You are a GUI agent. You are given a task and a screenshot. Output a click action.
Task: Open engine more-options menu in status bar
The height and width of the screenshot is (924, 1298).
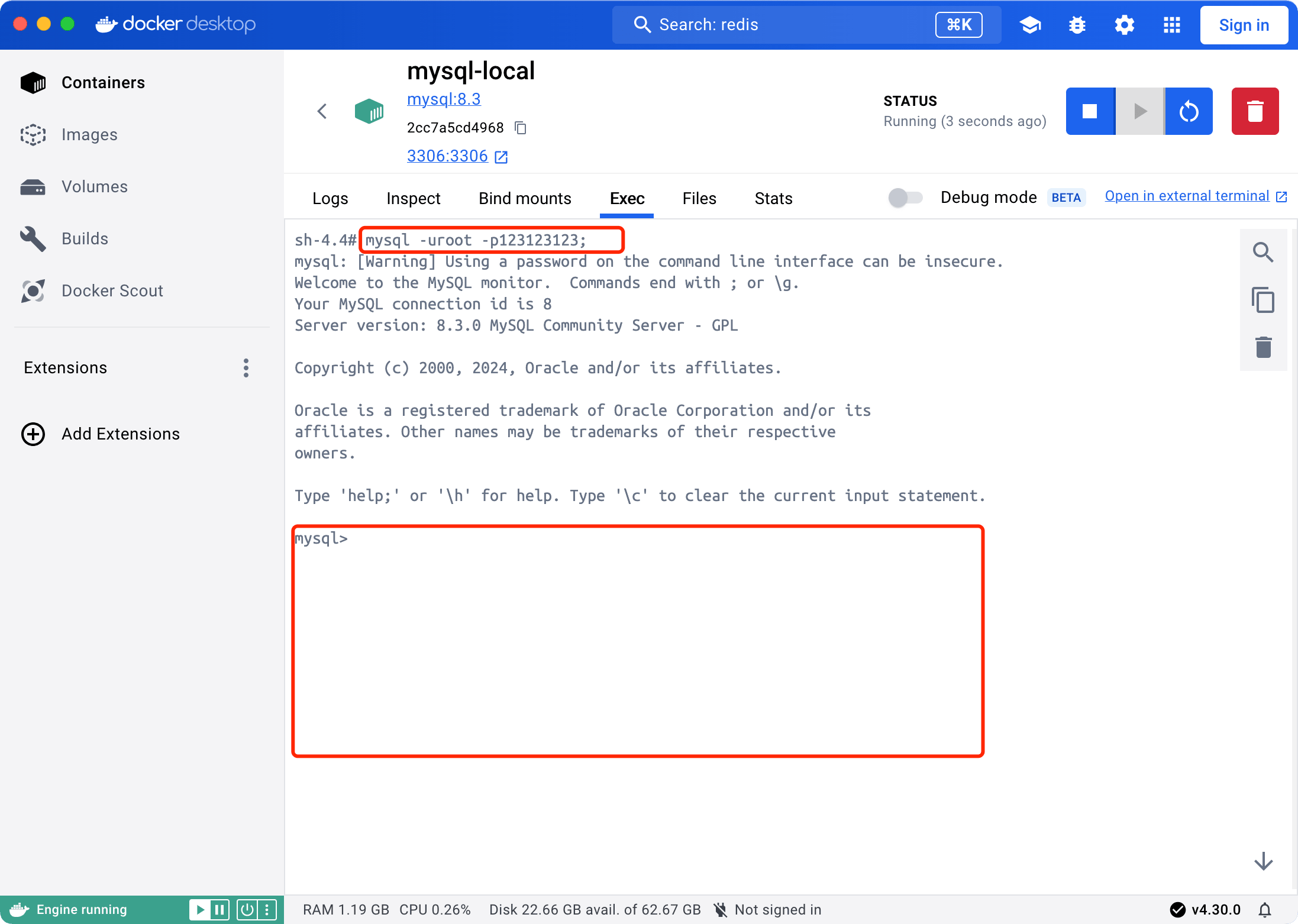coord(267,909)
